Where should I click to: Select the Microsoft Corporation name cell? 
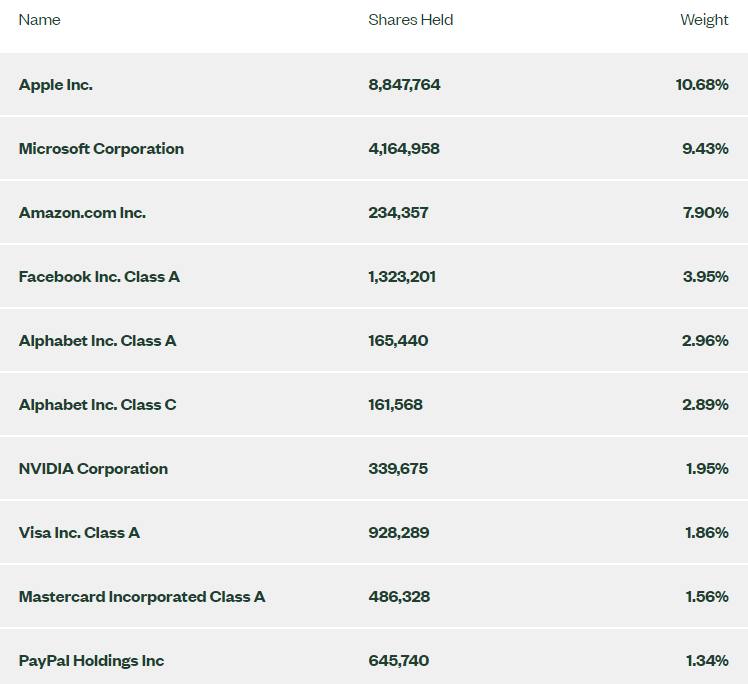(x=101, y=149)
